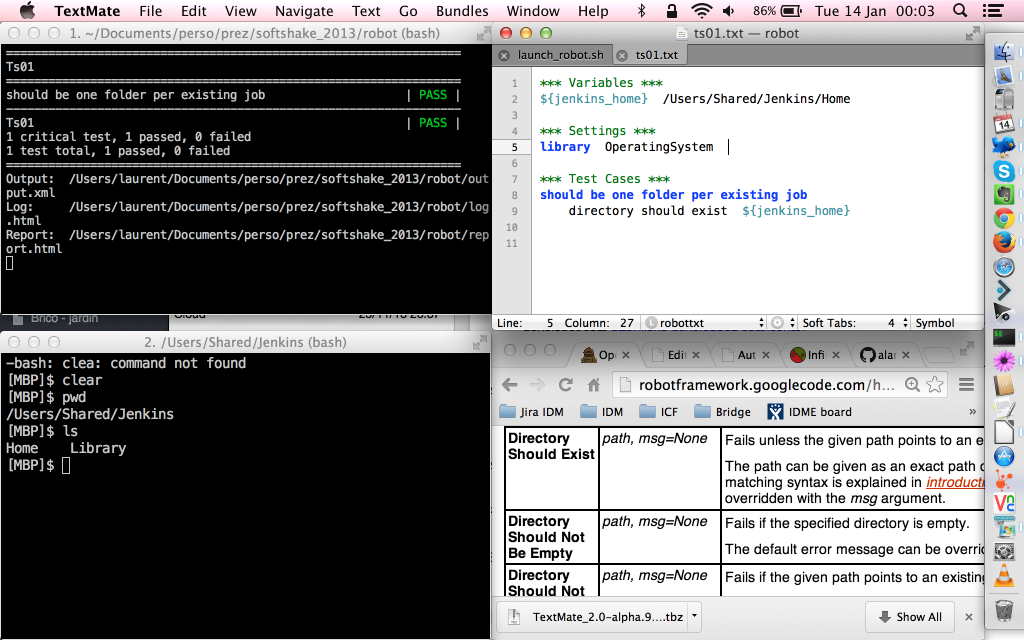Open Mac App Store from the Dock
1024x640 pixels.
pyautogui.click(x=1004, y=456)
